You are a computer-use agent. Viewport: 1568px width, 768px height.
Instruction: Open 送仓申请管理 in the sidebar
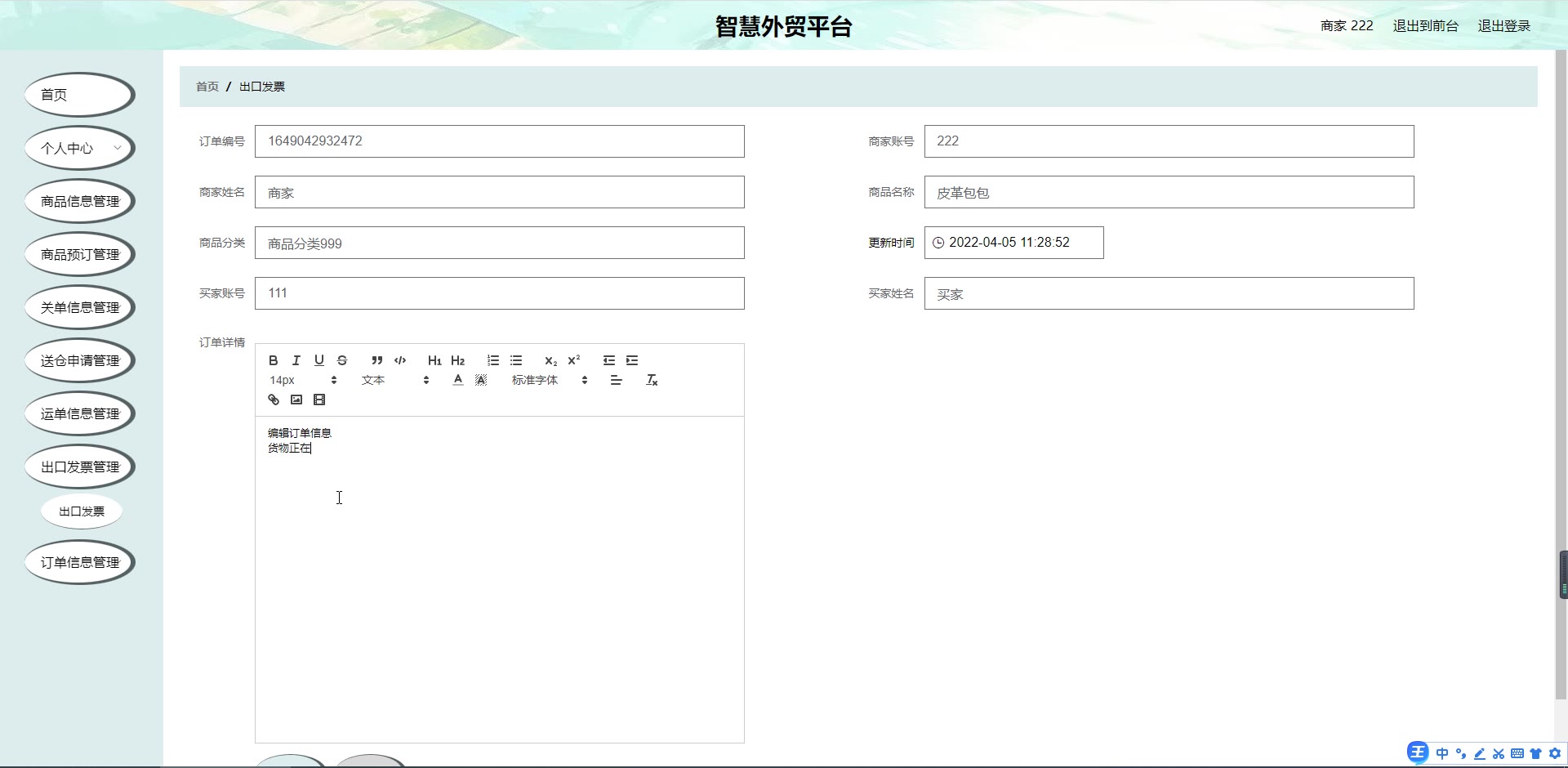(x=79, y=360)
